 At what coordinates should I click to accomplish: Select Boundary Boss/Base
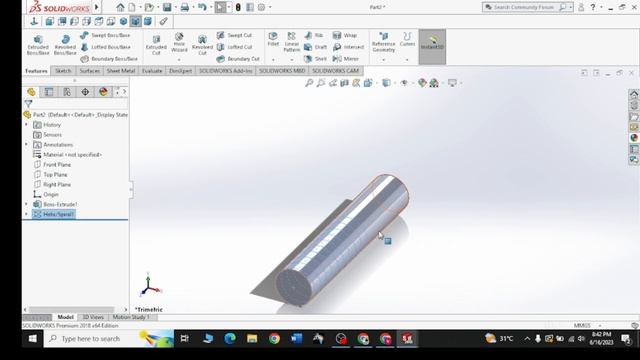(109, 59)
